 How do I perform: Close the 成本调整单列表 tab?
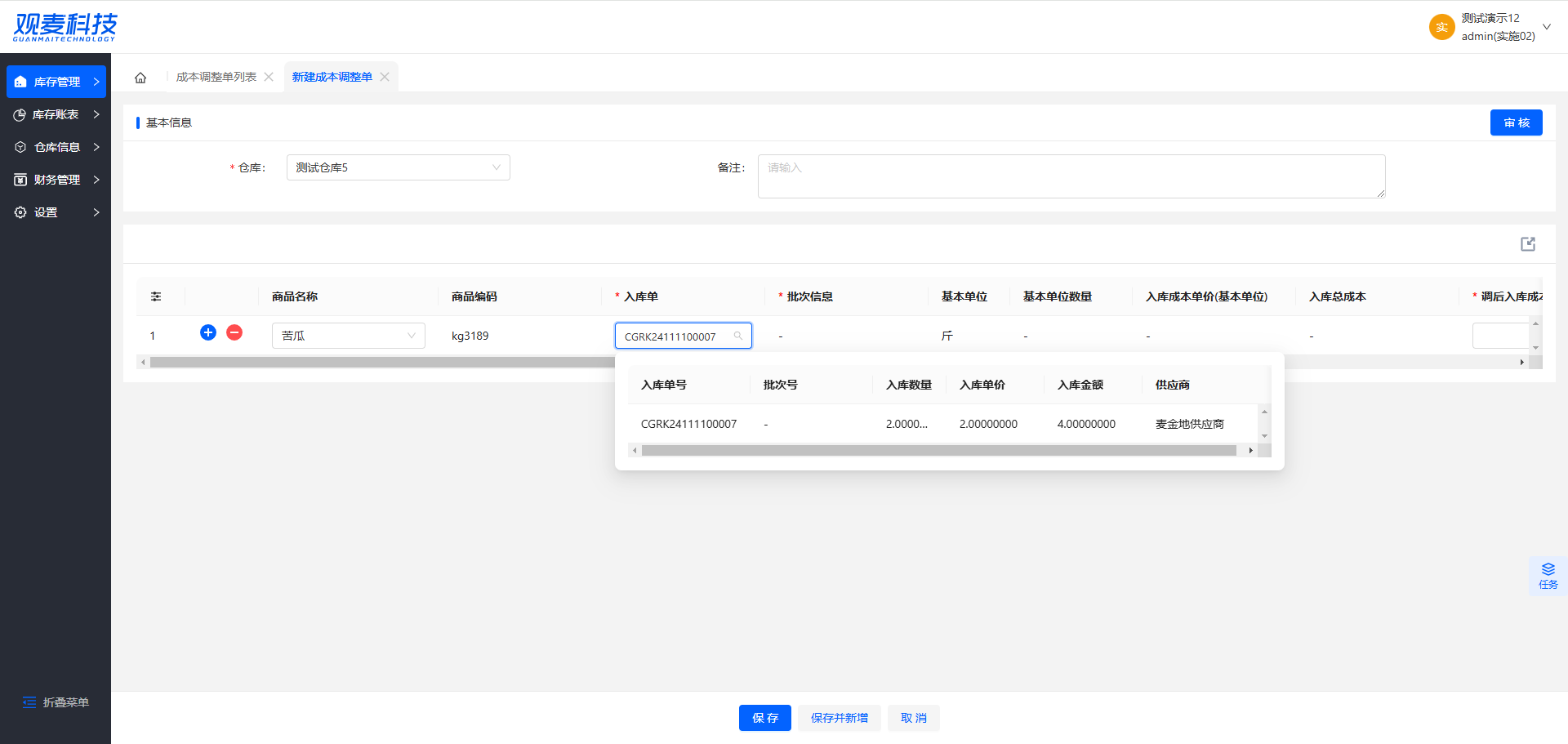click(269, 77)
